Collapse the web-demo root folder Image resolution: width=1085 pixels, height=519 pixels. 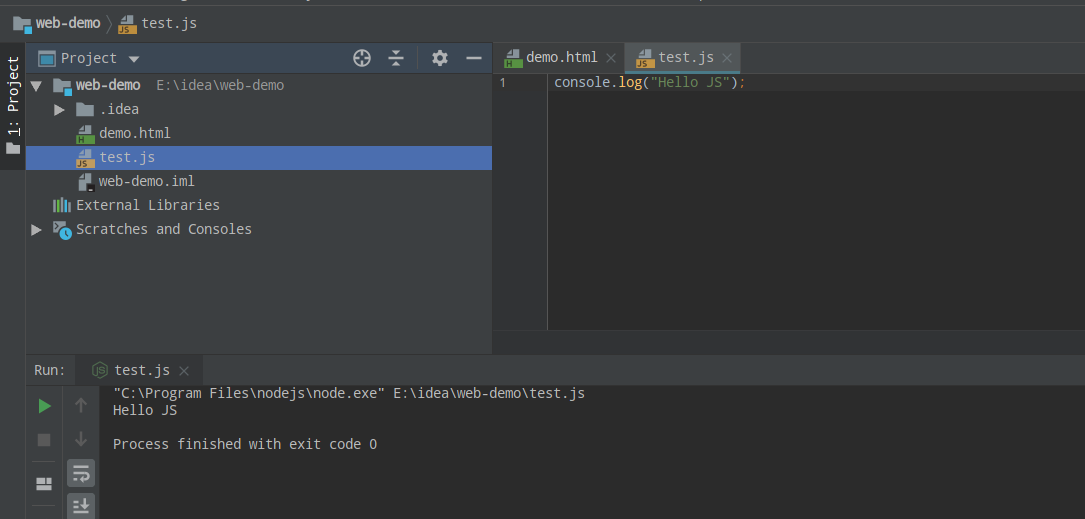point(36,86)
